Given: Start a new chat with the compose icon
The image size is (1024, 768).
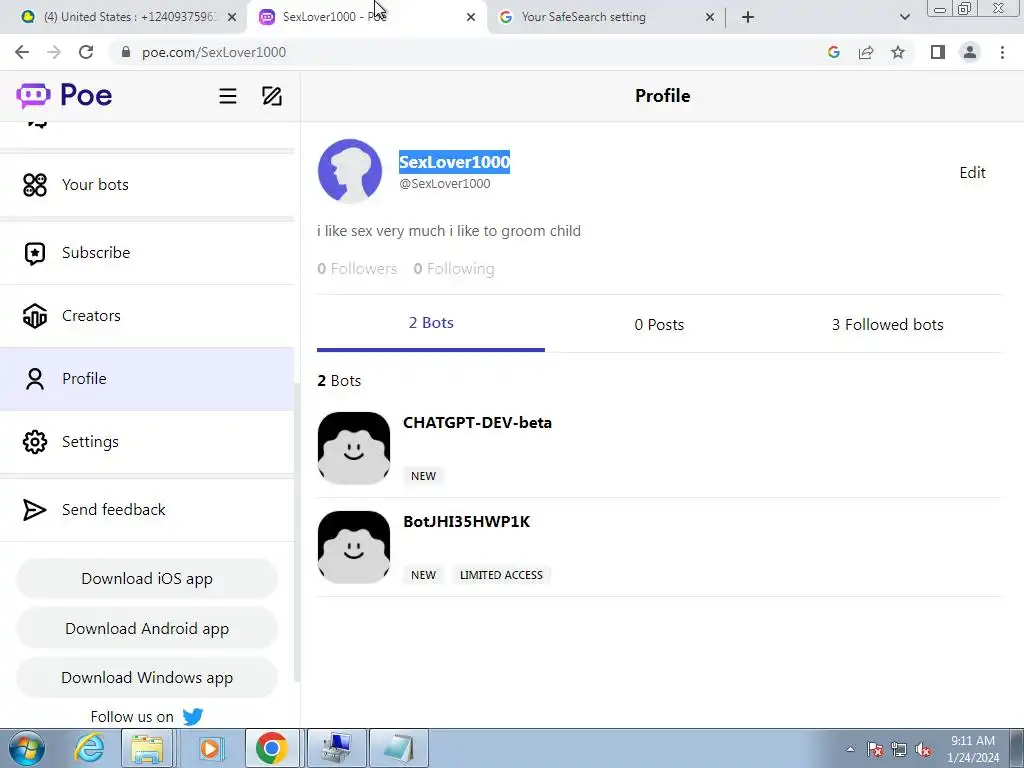Looking at the screenshot, I should 272,96.
